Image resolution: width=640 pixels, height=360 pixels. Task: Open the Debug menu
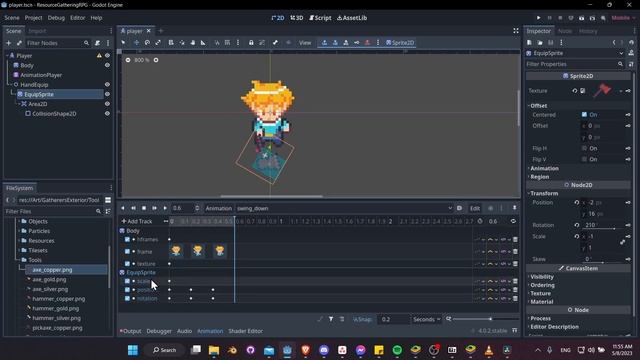[56, 18]
